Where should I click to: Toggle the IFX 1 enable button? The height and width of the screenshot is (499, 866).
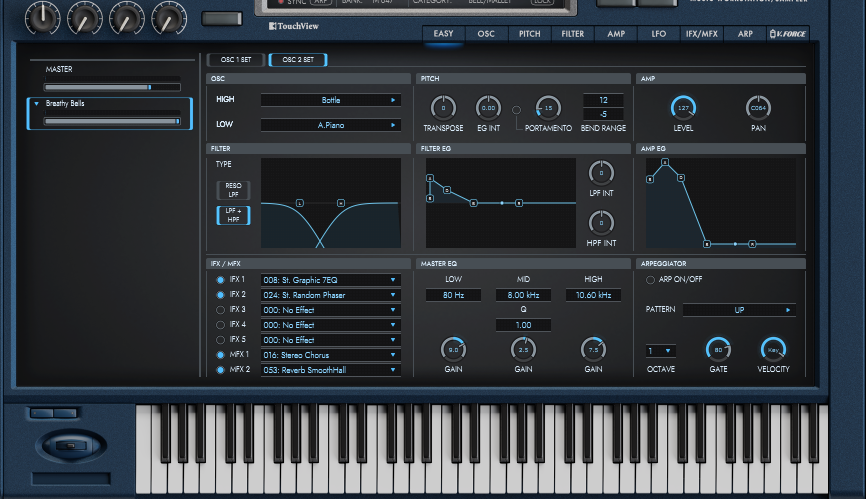pyautogui.click(x=220, y=280)
